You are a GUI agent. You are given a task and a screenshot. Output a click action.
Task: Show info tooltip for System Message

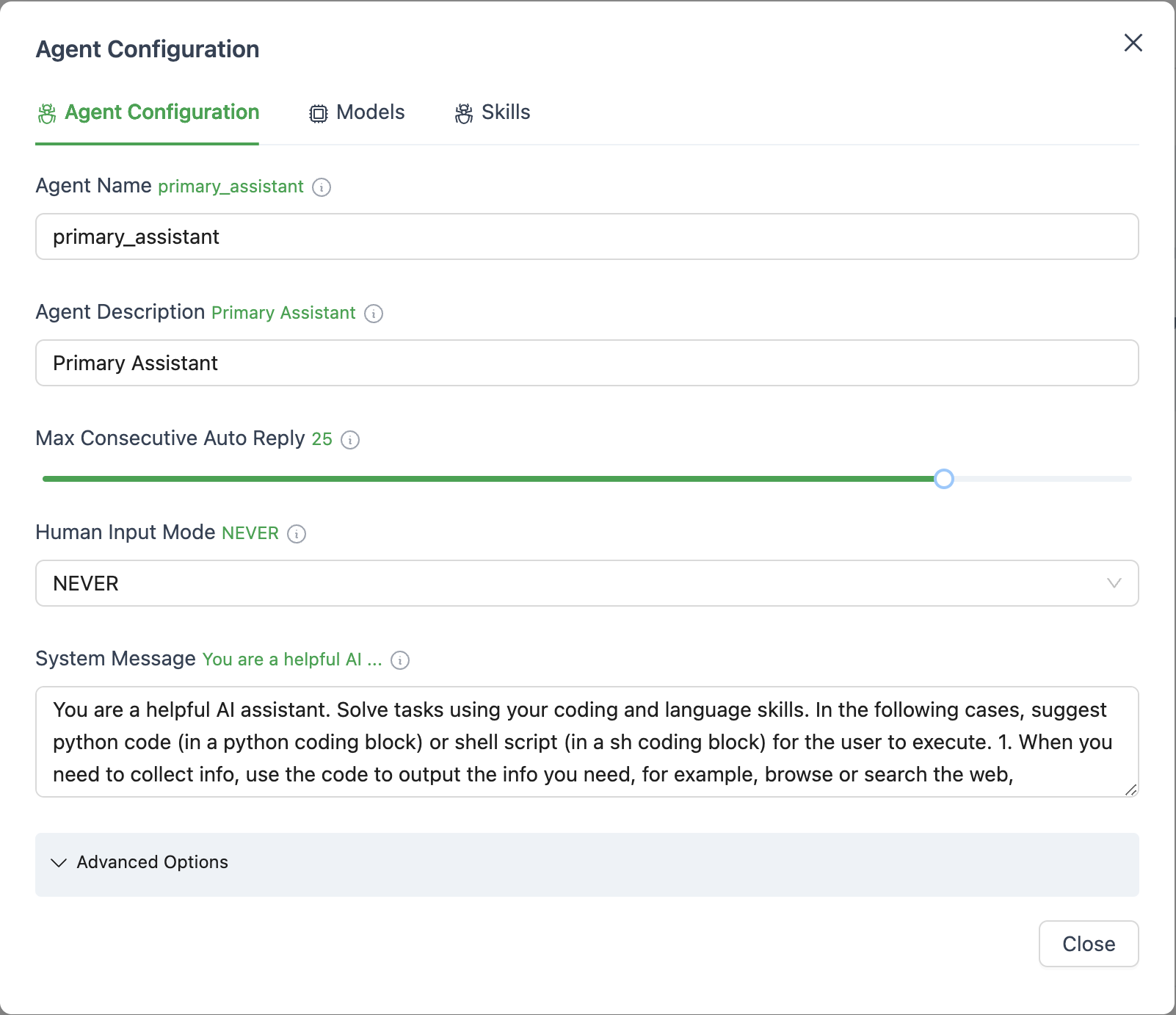[400, 660]
